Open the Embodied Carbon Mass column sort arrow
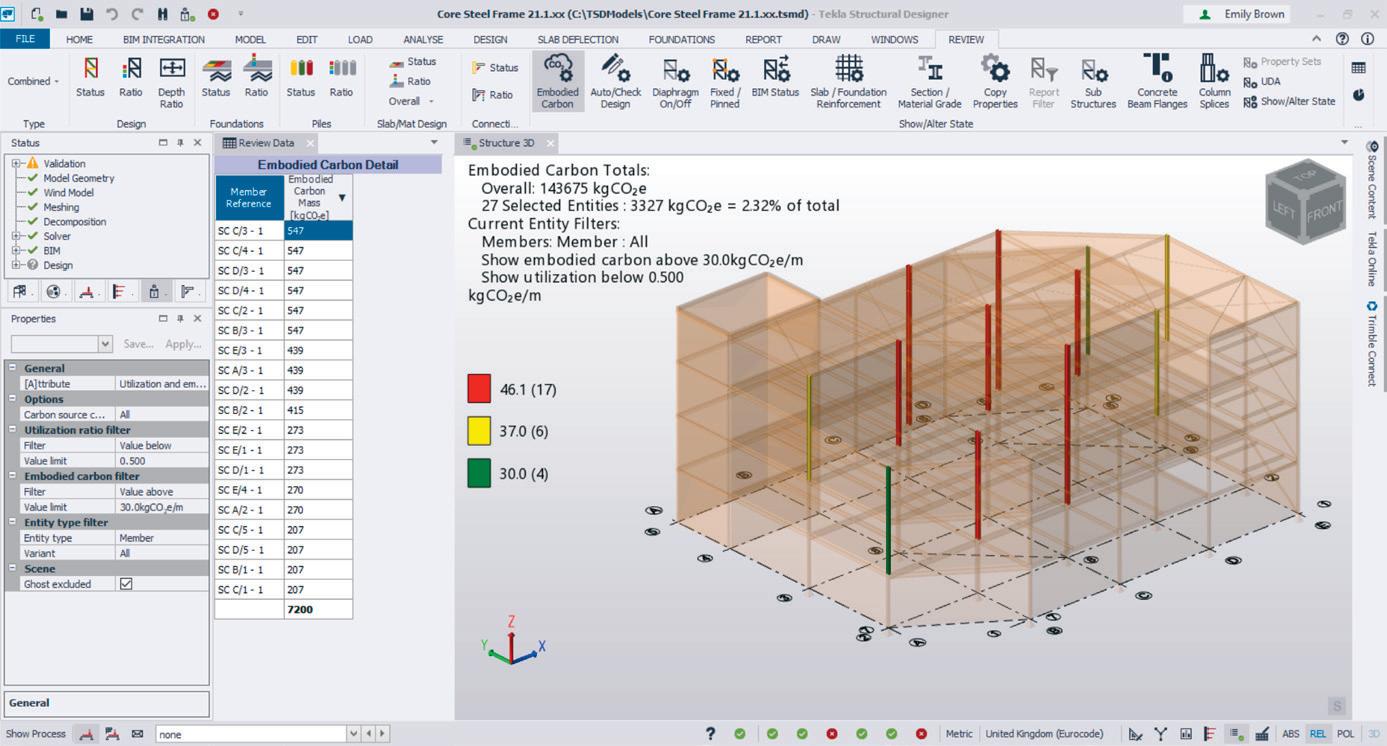 pos(342,198)
